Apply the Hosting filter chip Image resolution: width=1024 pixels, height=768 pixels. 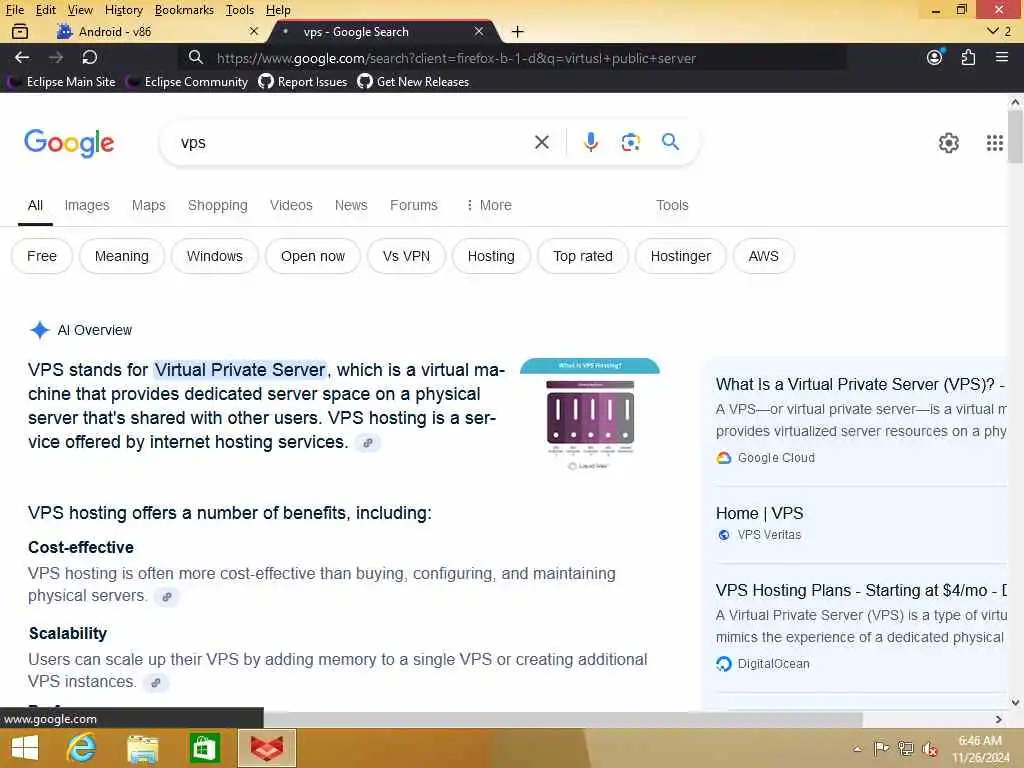pyautogui.click(x=491, y=256)
